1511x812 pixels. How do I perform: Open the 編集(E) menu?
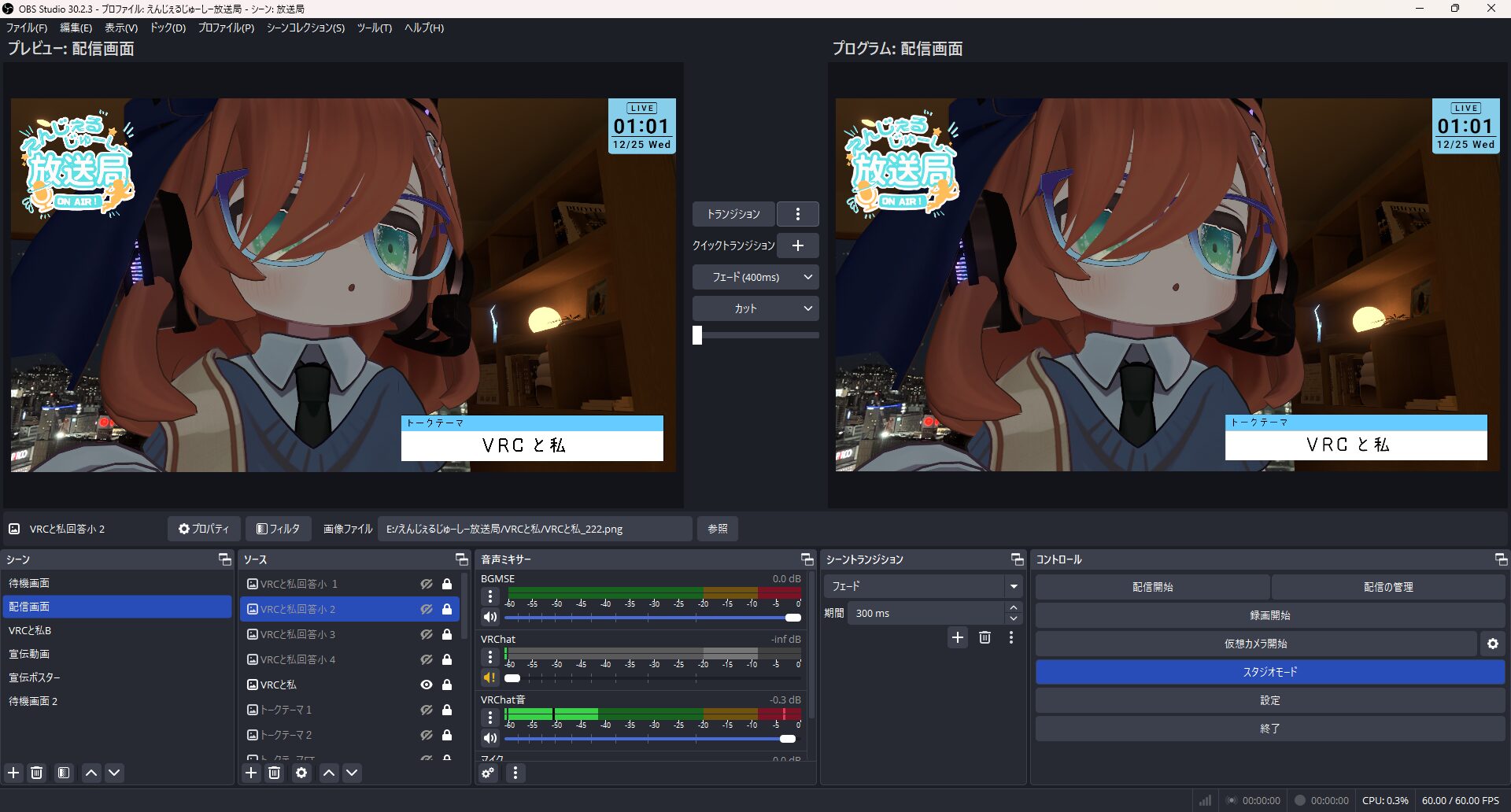[76, 28]
